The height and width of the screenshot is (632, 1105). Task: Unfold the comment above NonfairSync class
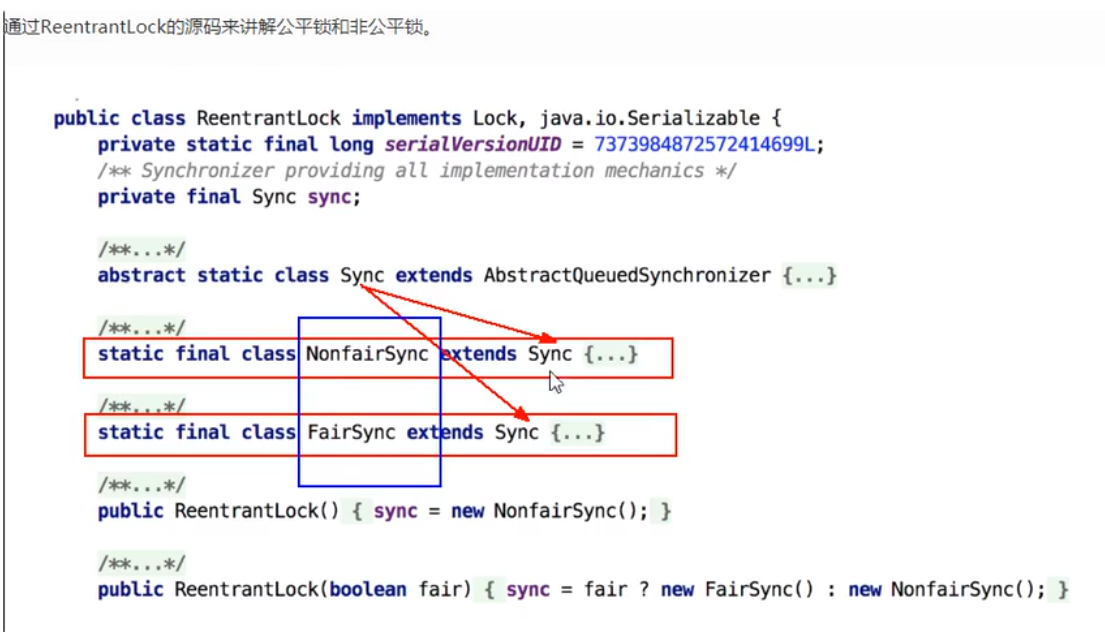pos(142,328)
